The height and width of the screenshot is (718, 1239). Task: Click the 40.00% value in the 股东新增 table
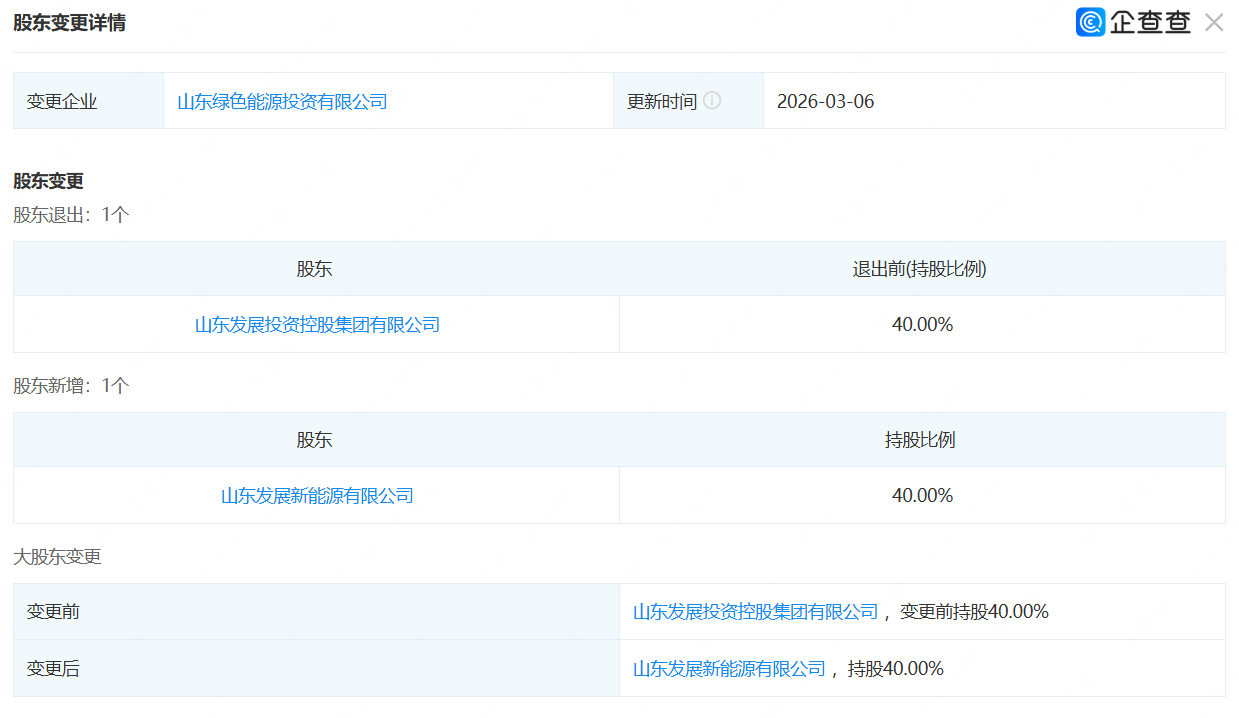[x=922, y=496]
